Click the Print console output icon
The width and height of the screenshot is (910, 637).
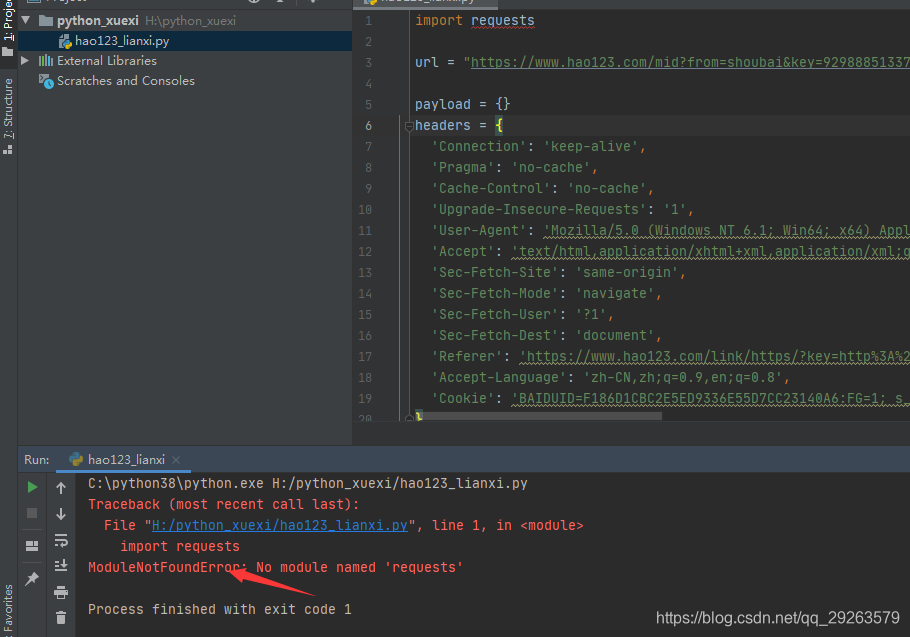coord(61,592)
